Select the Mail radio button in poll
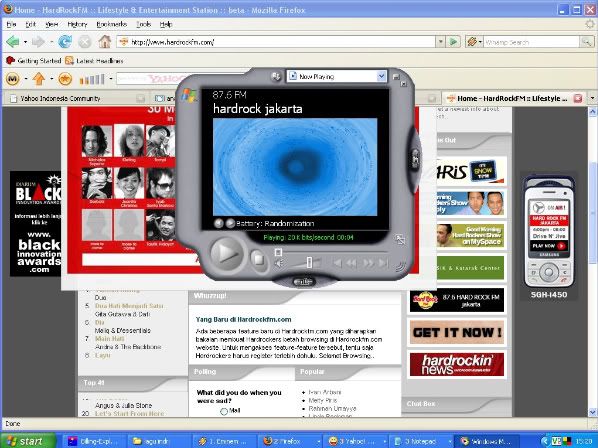This screenshot has width=598, height=448. coord(224,411)
